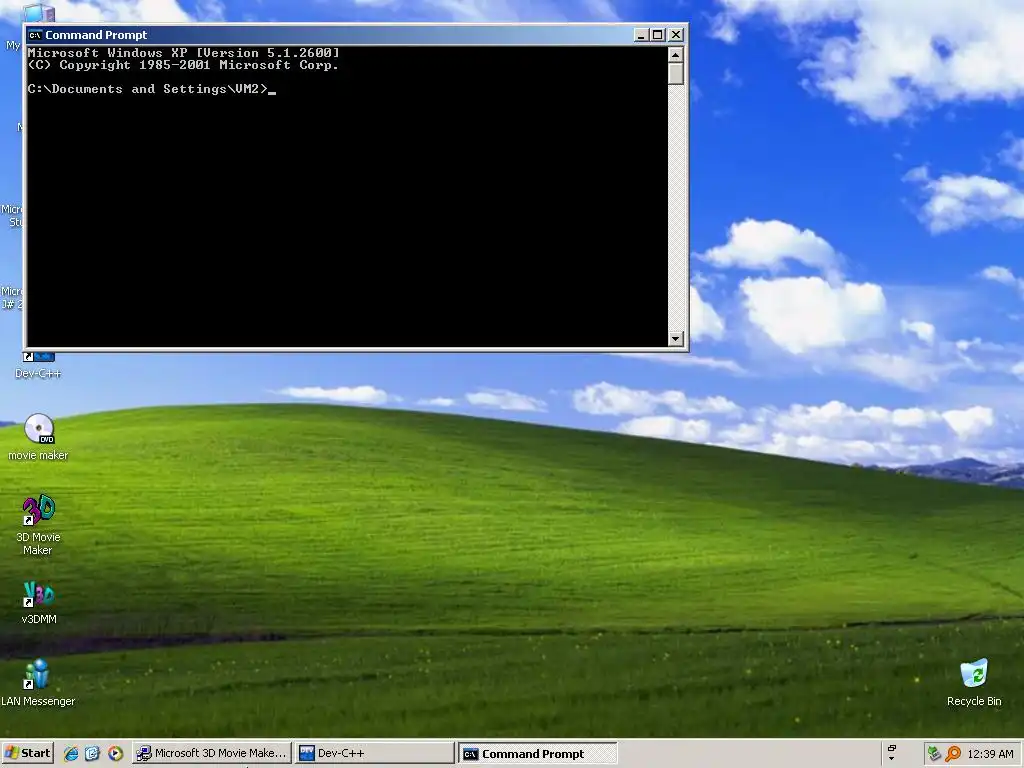This screenshot has width=1024, height=768.
Task: Open the movie maker DVD desktop icon
Action: click(39, 436)
